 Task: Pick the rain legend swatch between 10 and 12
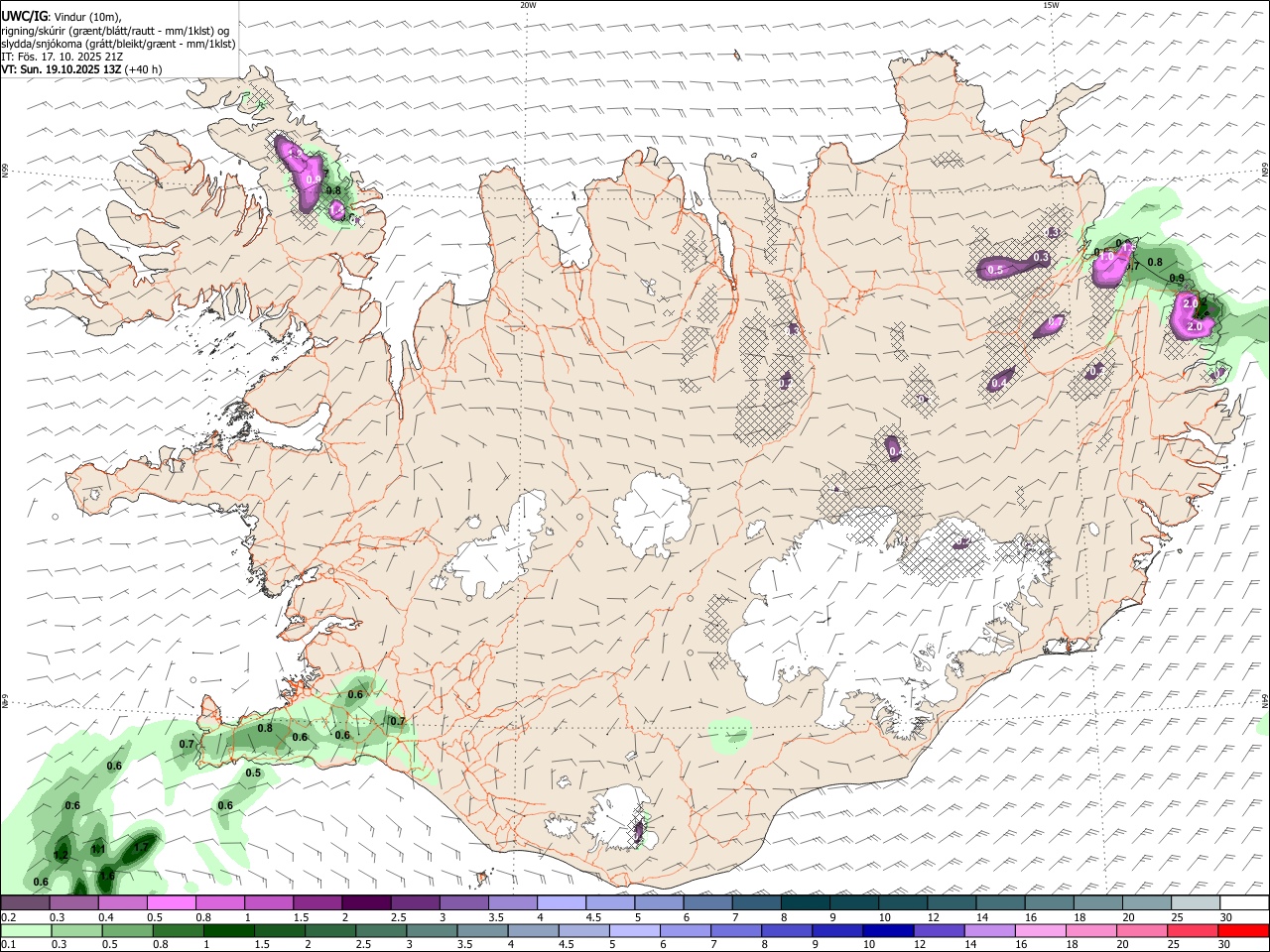click(890, 930)
